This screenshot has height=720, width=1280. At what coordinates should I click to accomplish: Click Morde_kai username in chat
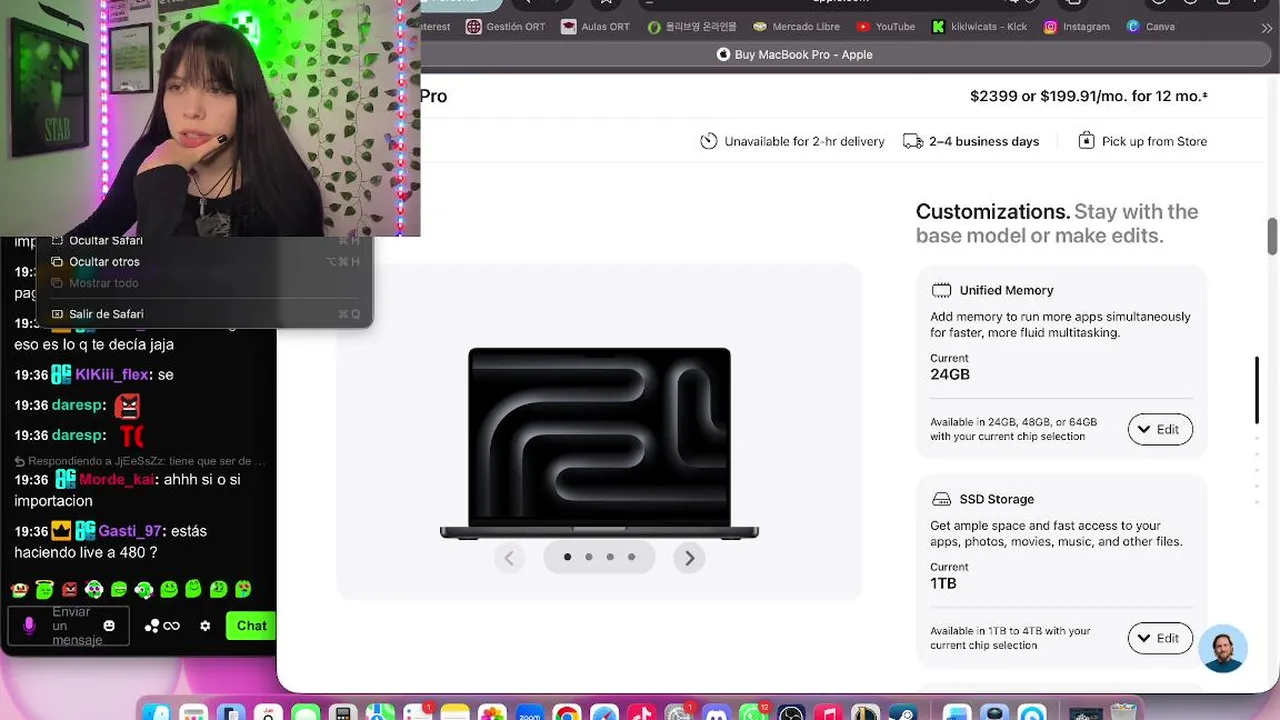(117, 480)
